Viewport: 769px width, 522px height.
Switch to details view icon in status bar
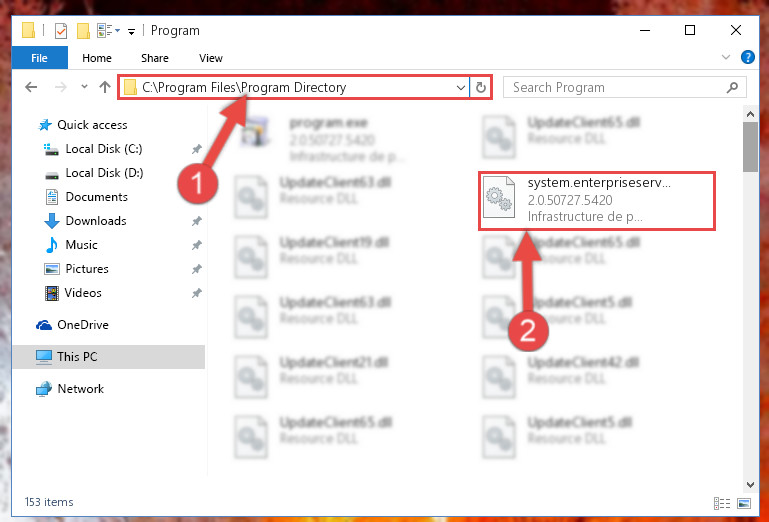point(721,503)
